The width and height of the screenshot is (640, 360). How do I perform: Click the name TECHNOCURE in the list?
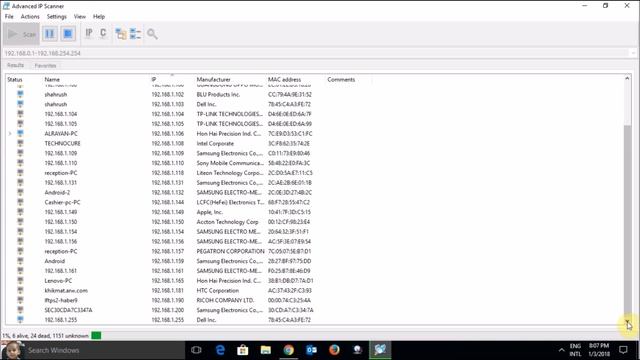click(x=62, y=143)
